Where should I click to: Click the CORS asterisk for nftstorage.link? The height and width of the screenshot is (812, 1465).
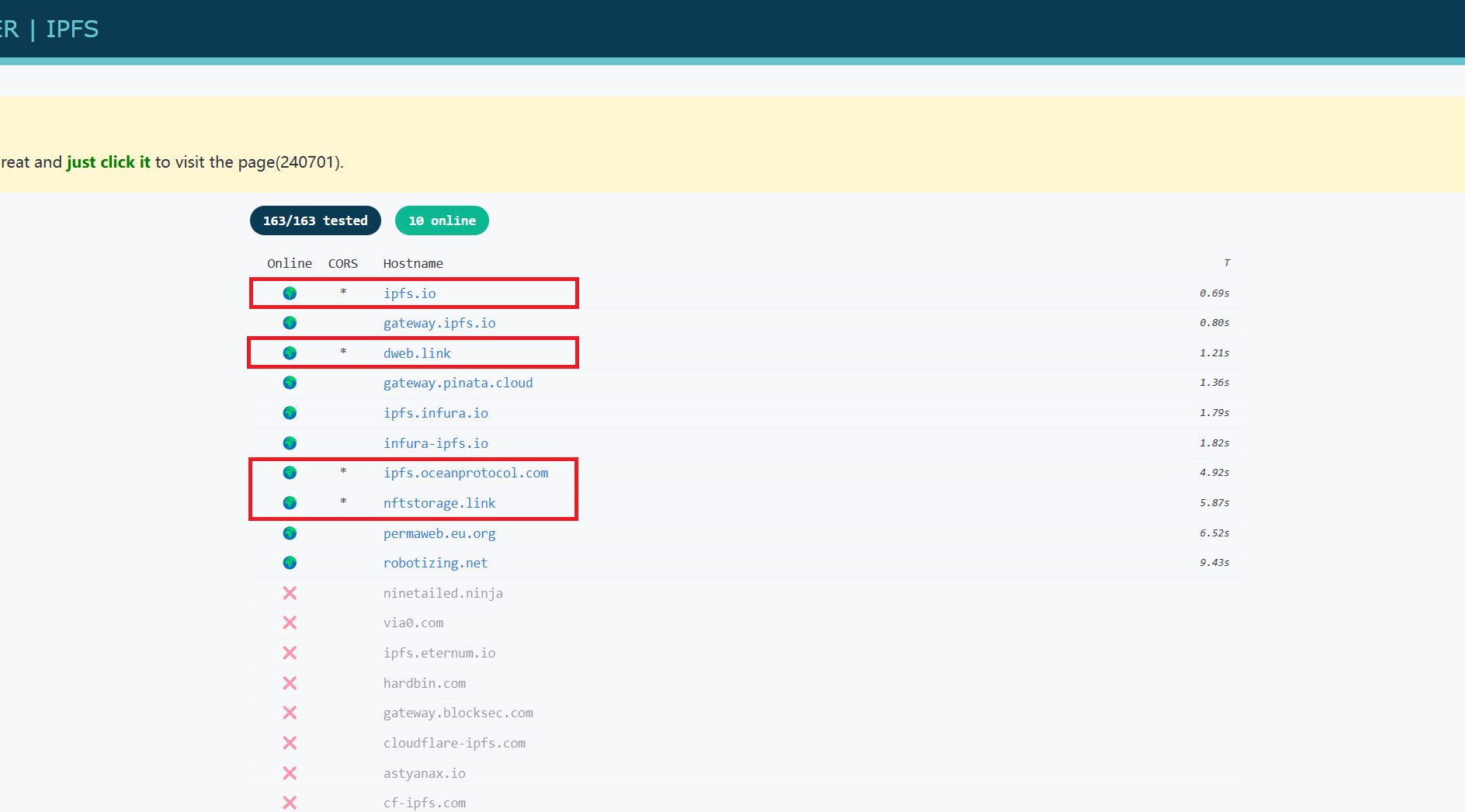[x=343, y=501]
